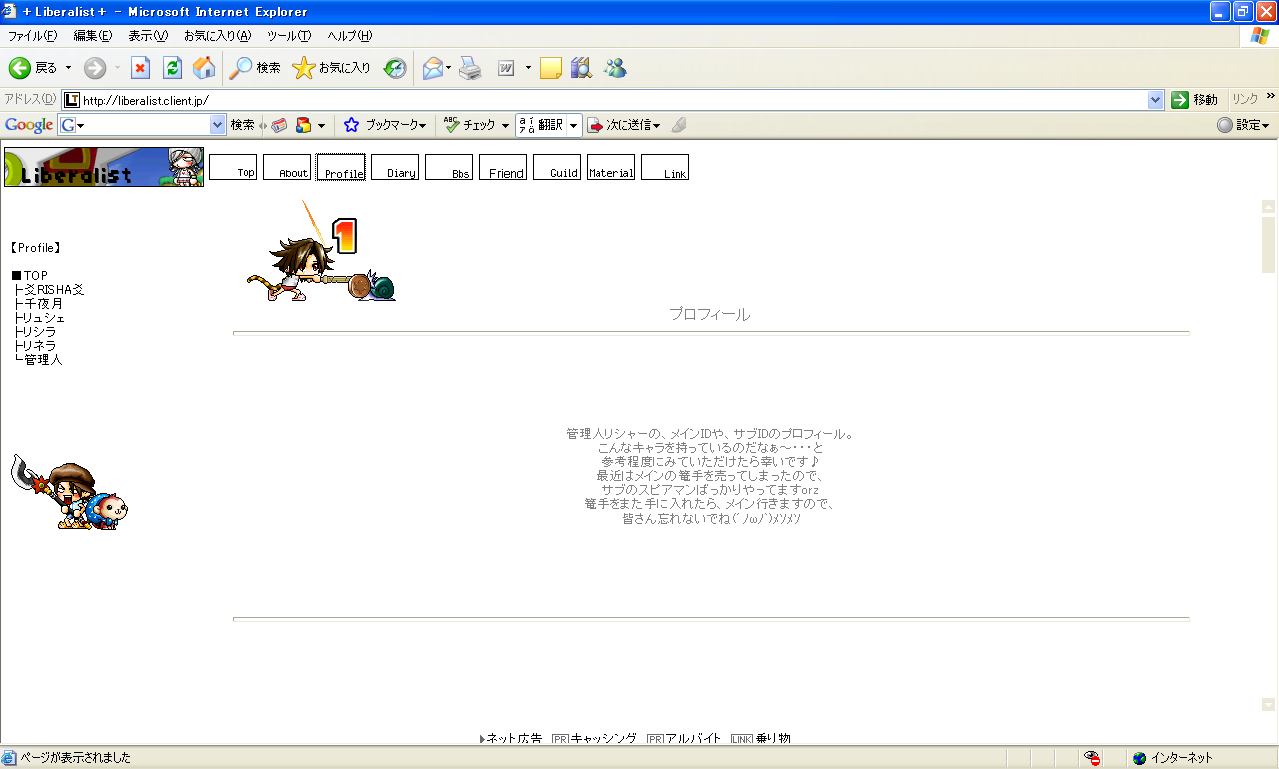1279x769 pixels.
Task: Open the Diary page button
Action: [395, 167]
